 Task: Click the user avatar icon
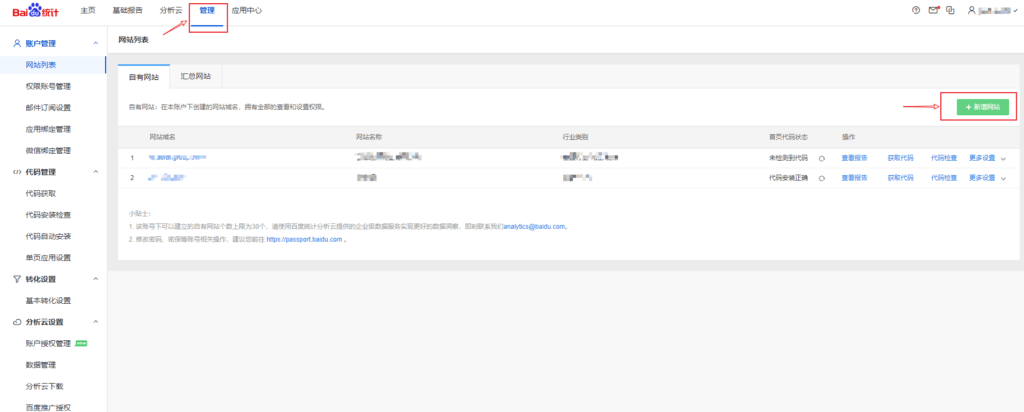(972, 10)
